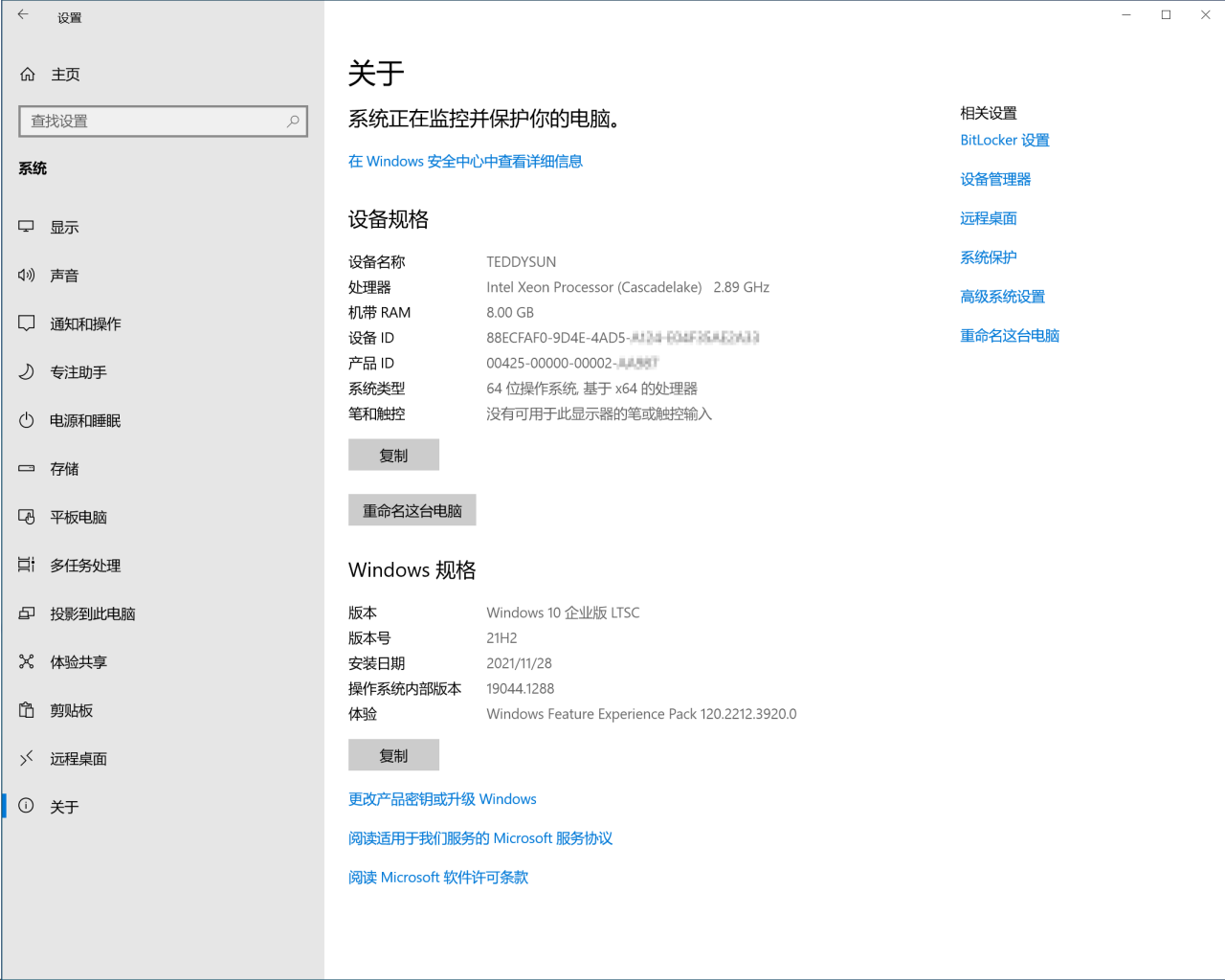Click the 设备规格 heading
This screenshot has width=1225, height=980.
pyautogui.click(x=389, y=219)
